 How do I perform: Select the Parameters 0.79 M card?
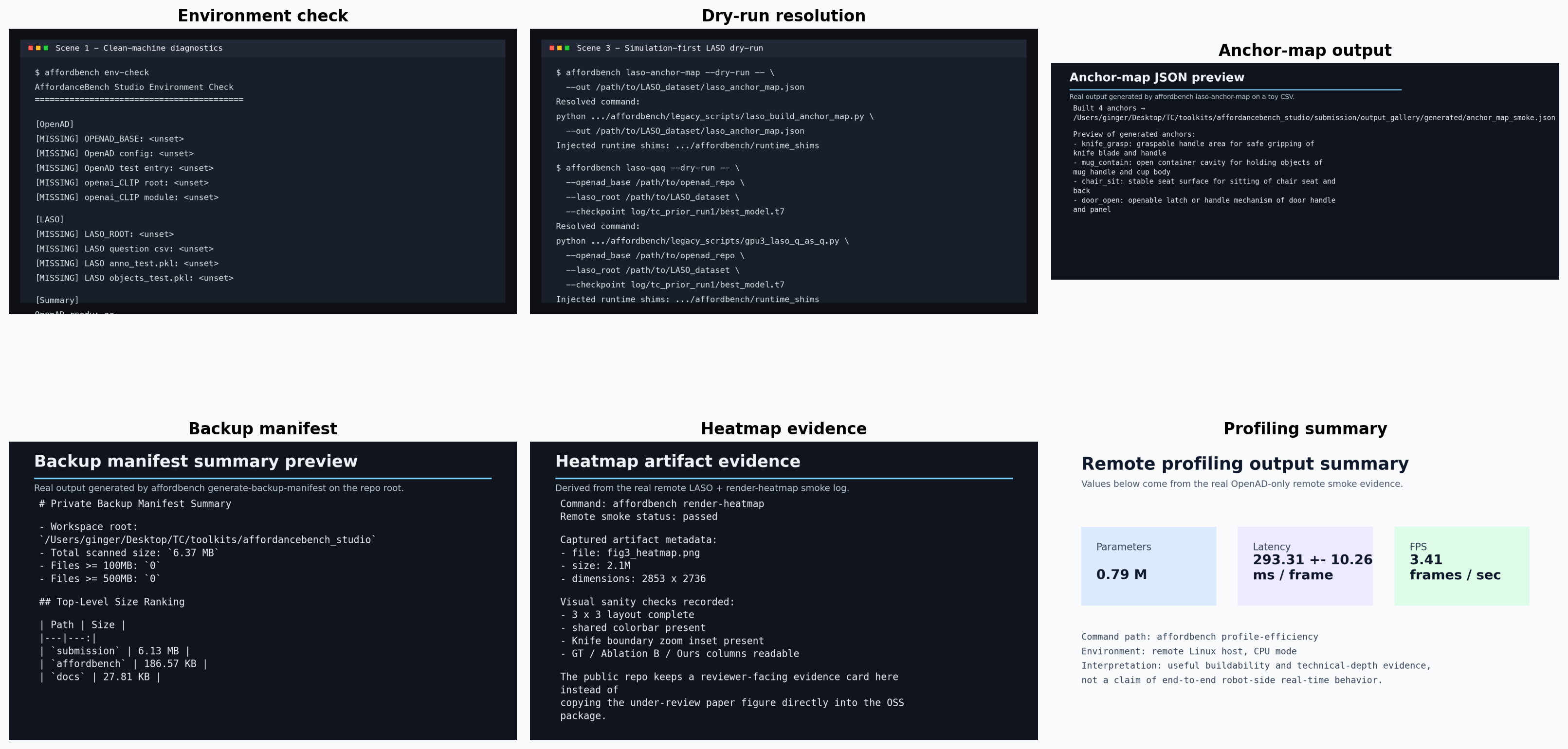tap(1148, 566)
